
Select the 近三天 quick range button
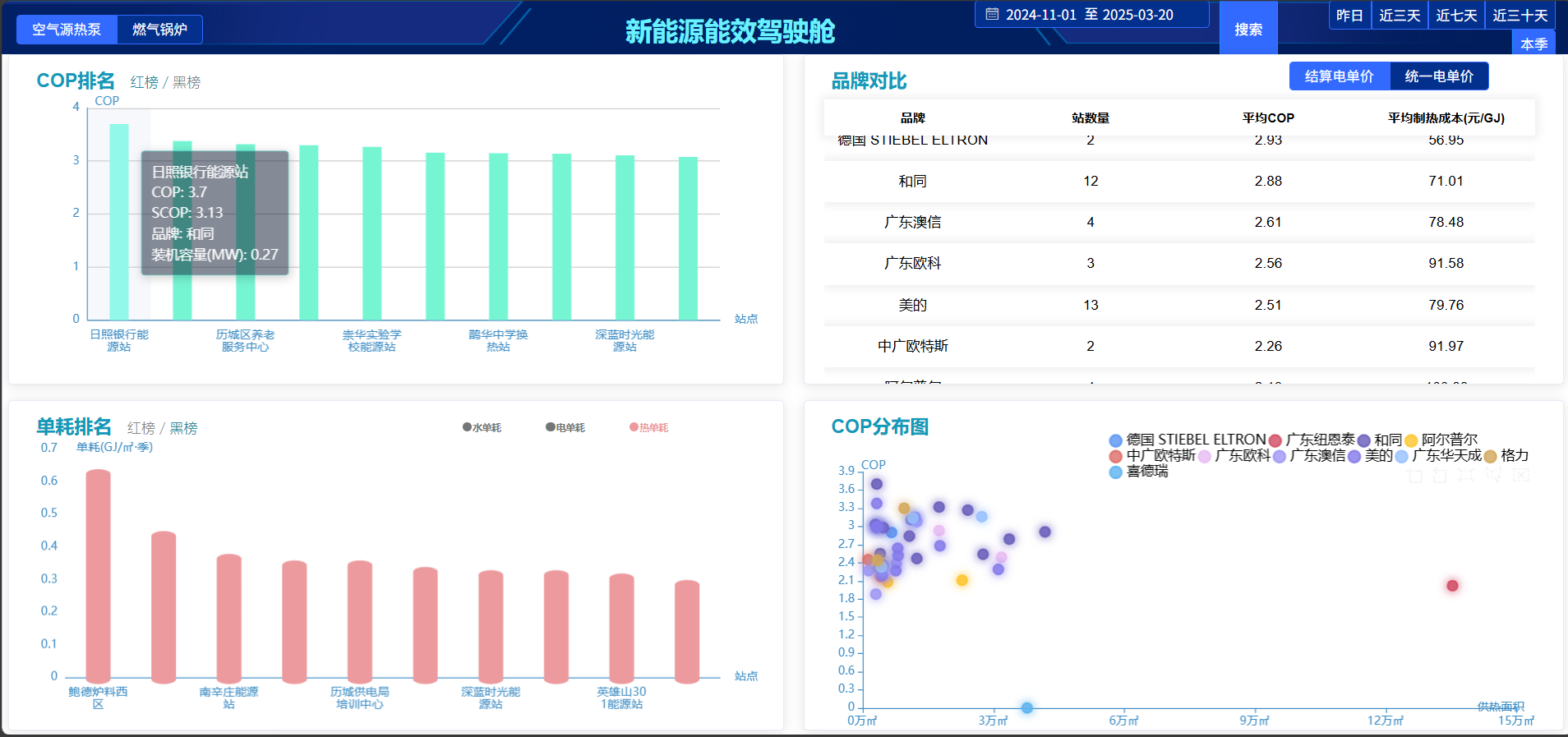coord(1400,15)
